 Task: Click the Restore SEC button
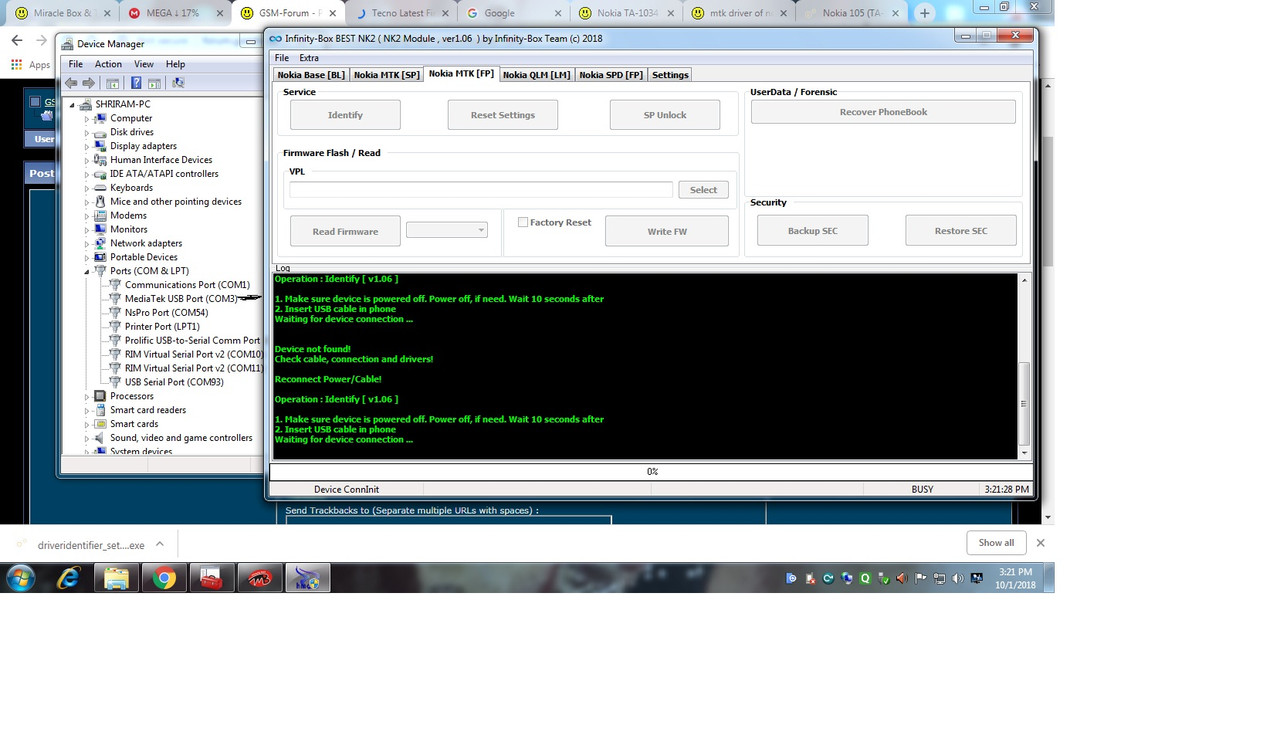pyautogui.click(x=961, y=231)
